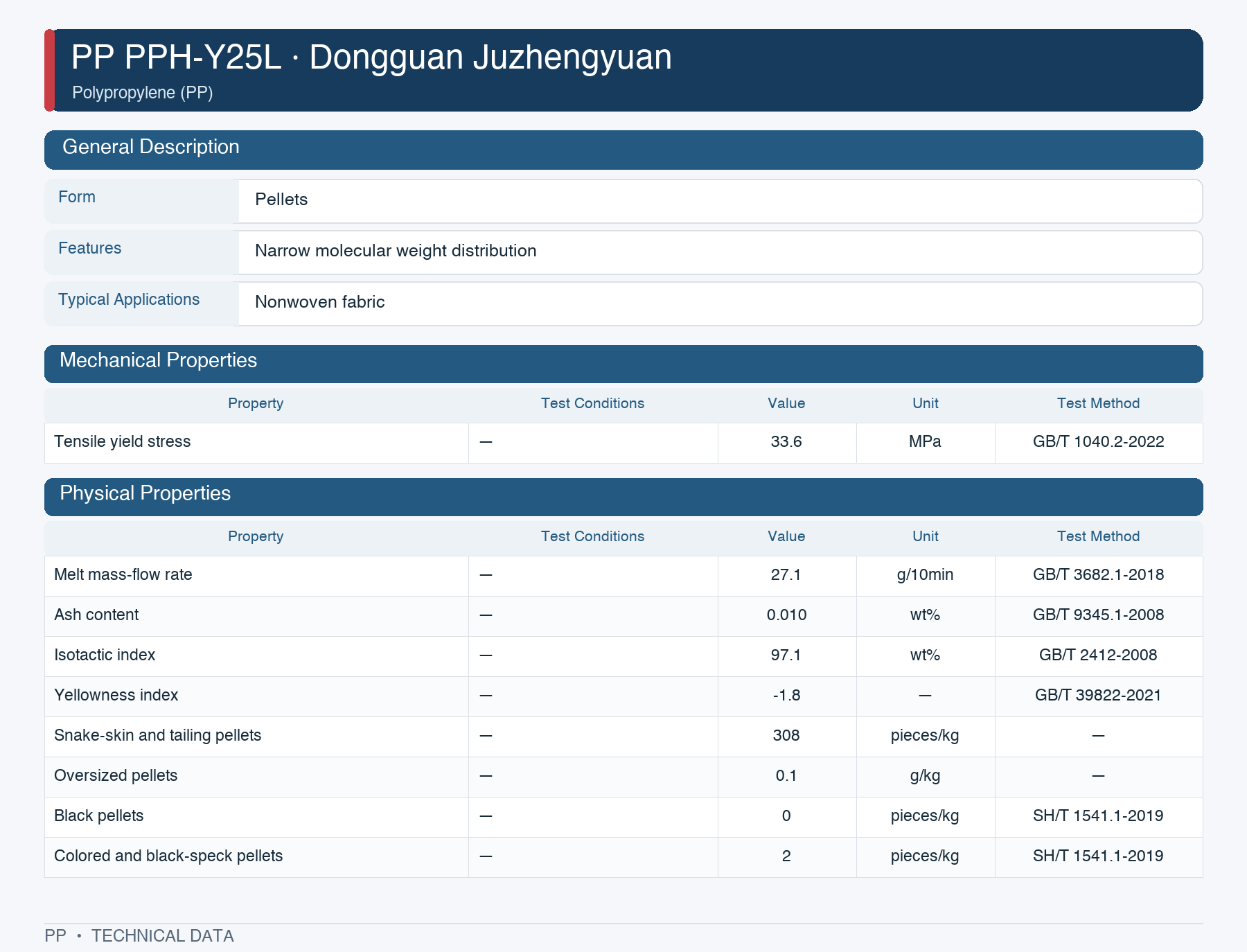Click Melt mass-flow rate row label
Viewport: 1247px width, 952px height.
123,575
